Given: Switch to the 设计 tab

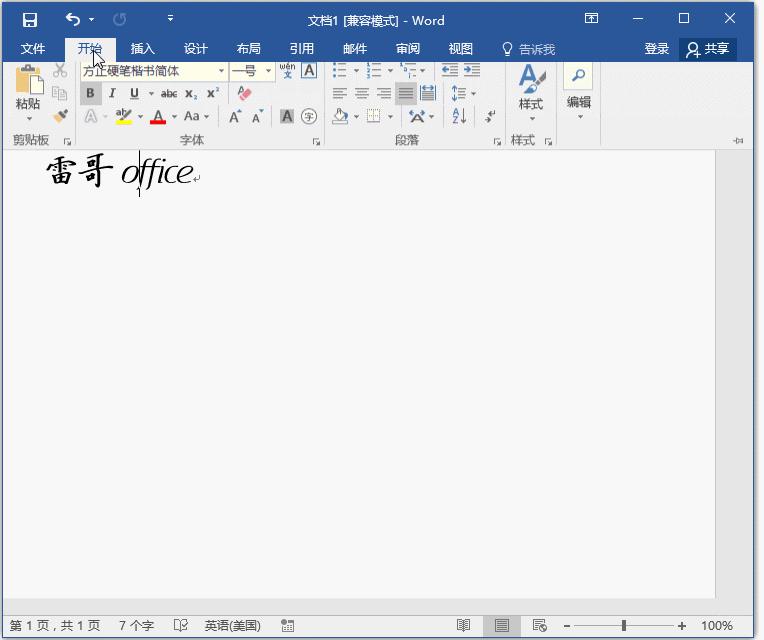Looking at the screenshot, I should (195, 49).
